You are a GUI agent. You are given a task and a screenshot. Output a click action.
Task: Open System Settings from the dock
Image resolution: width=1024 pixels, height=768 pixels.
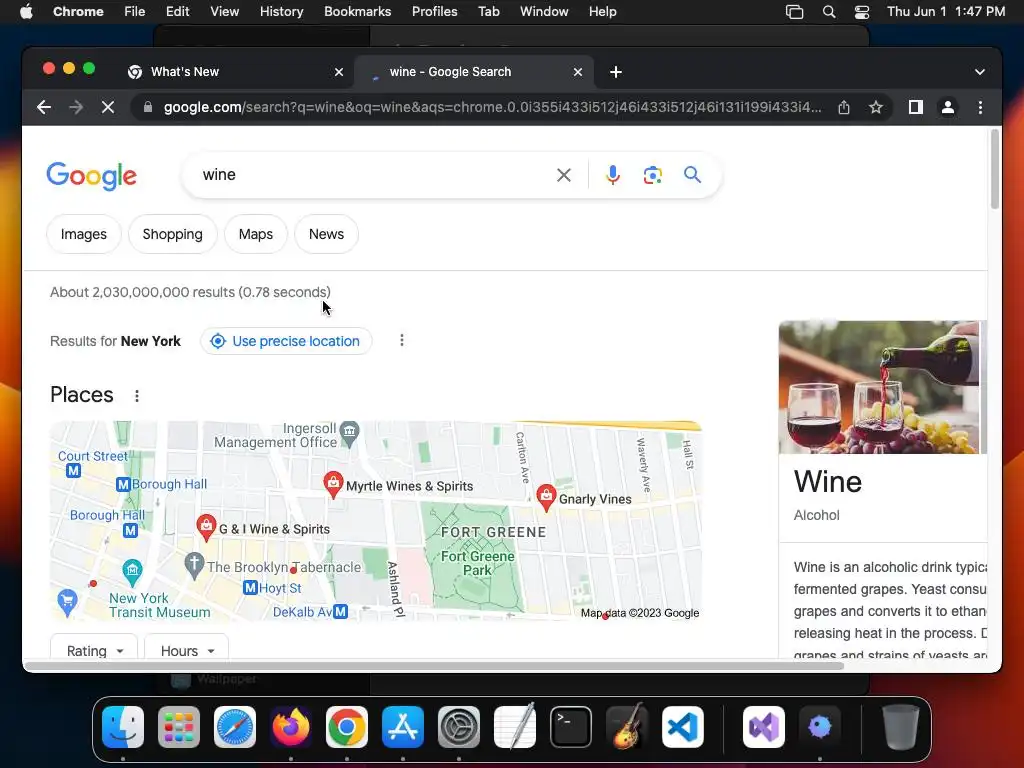point(458,727)
